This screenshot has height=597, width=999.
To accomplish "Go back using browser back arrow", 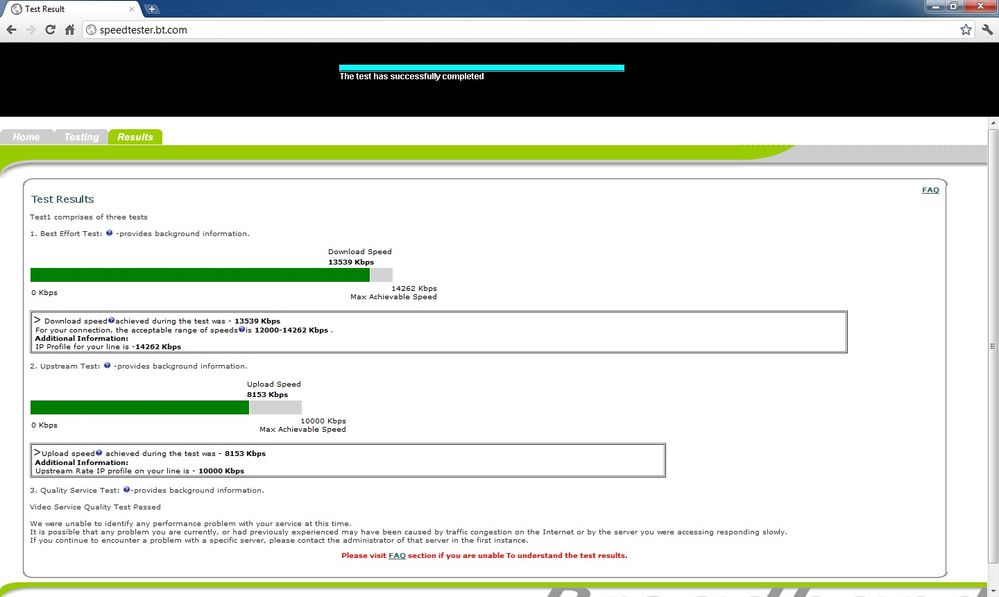I will (11, 29).
